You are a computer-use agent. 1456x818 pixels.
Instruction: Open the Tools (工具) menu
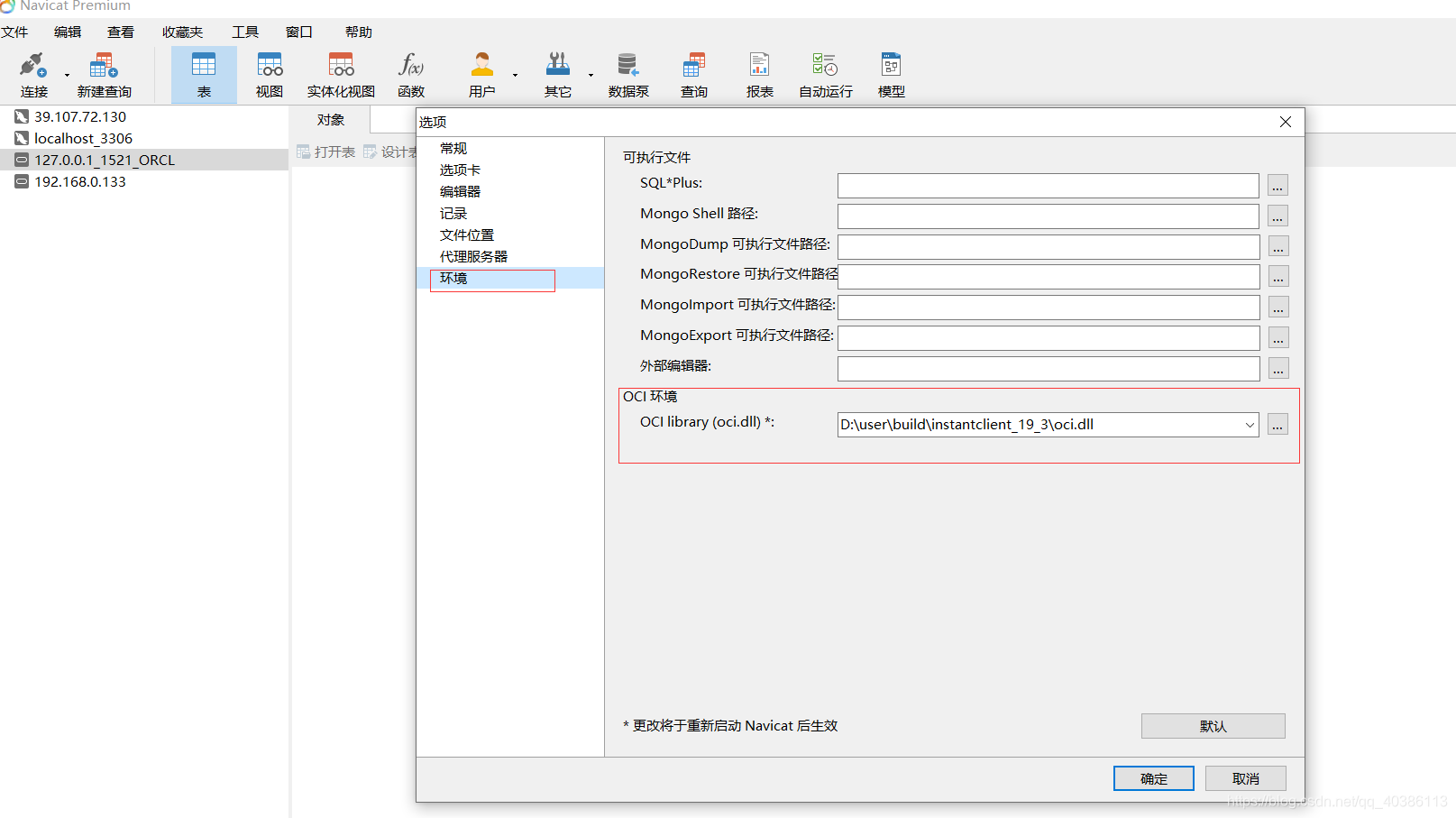click(245, 32)
